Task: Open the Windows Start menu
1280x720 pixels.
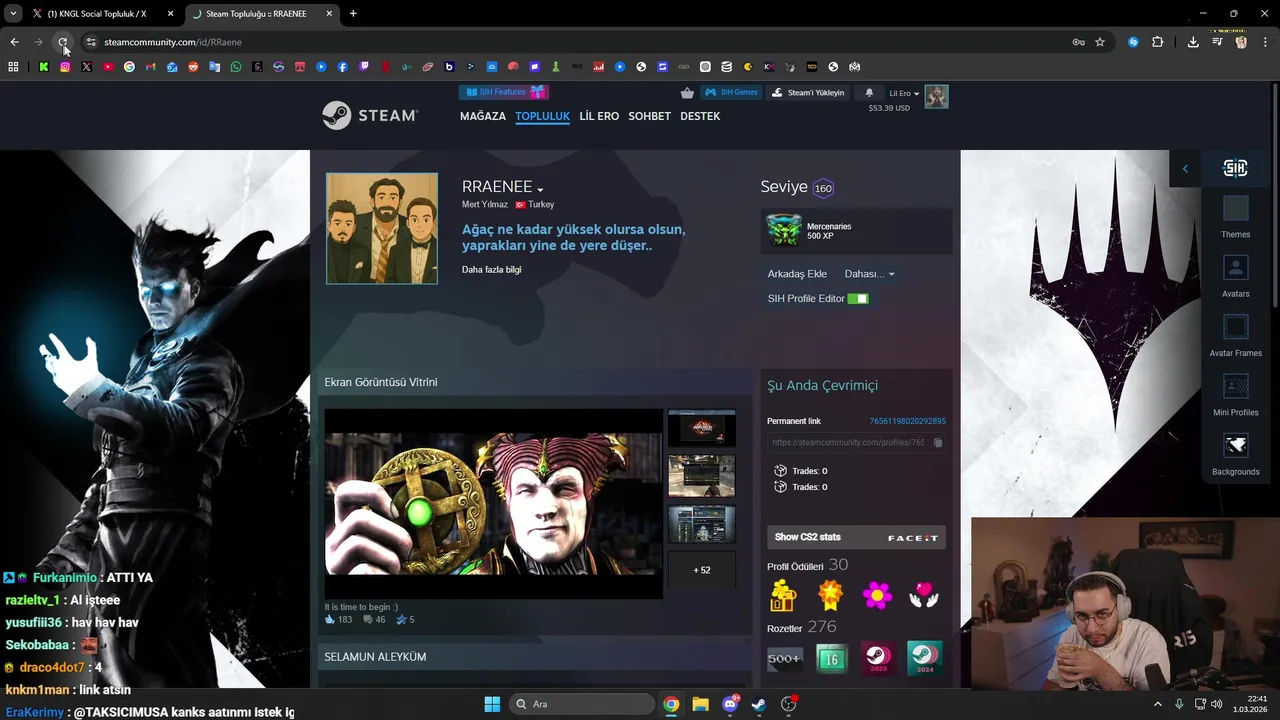Action: [492, 704]
